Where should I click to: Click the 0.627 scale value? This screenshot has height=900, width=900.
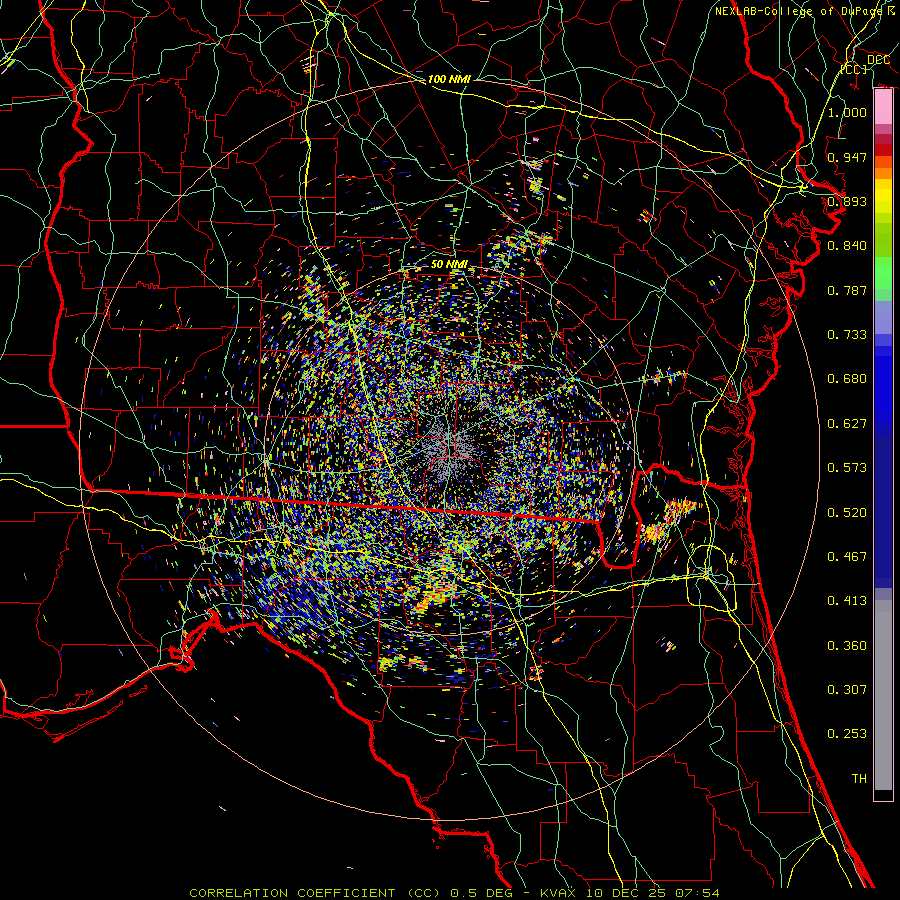click(847, 424)
